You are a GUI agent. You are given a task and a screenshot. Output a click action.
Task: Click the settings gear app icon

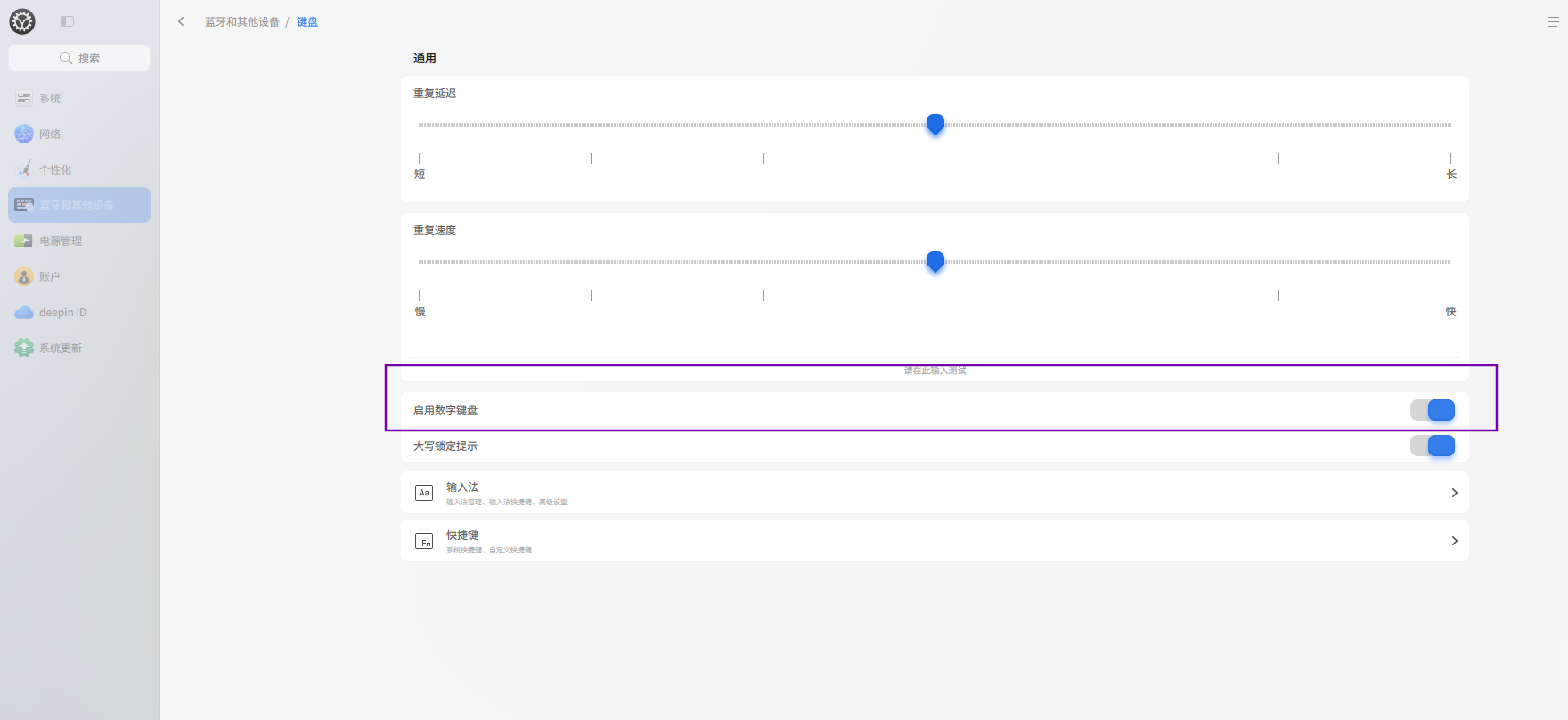coord(22,21)
